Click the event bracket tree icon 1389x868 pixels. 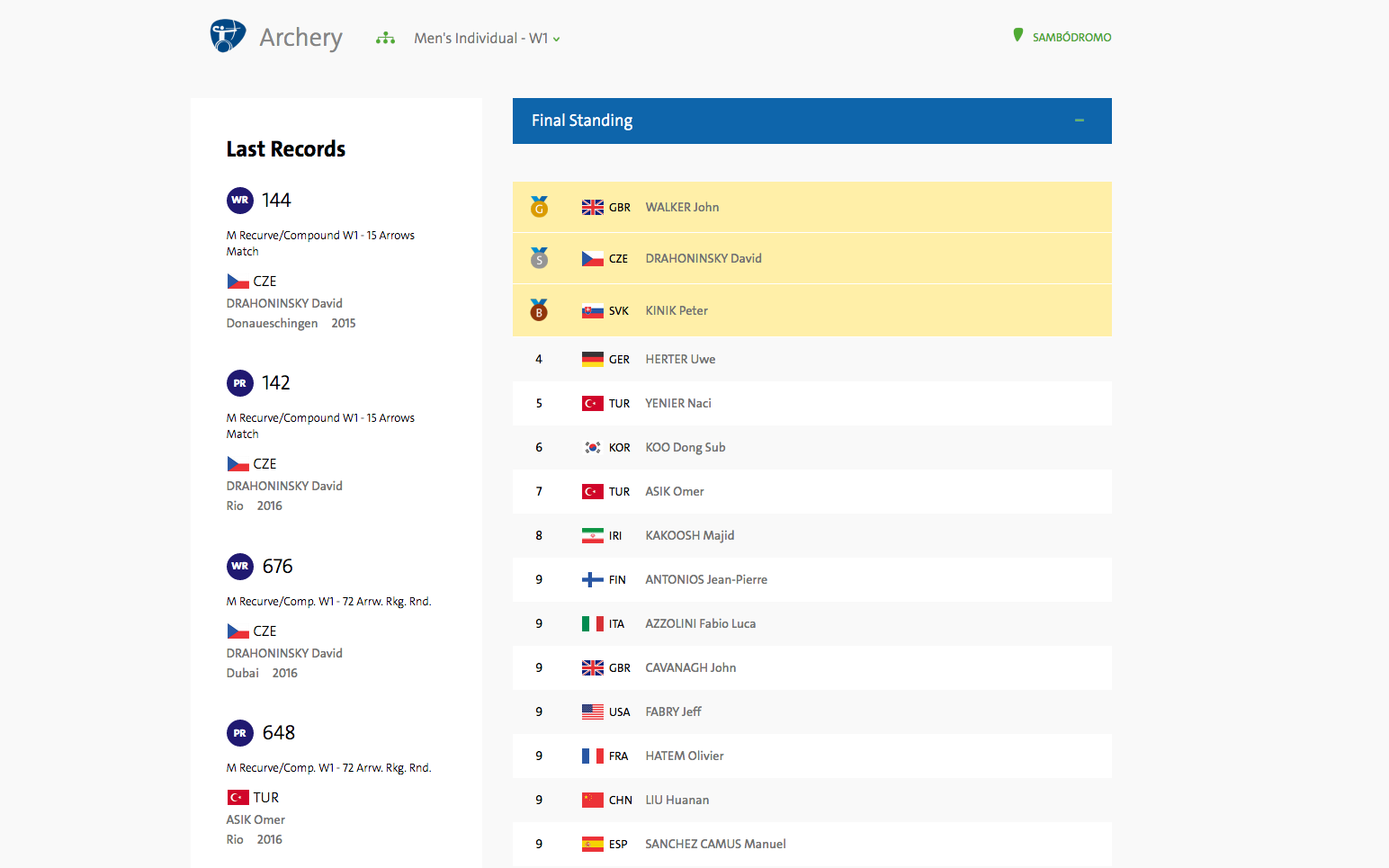pyautogui.click(x=385, y=38)
